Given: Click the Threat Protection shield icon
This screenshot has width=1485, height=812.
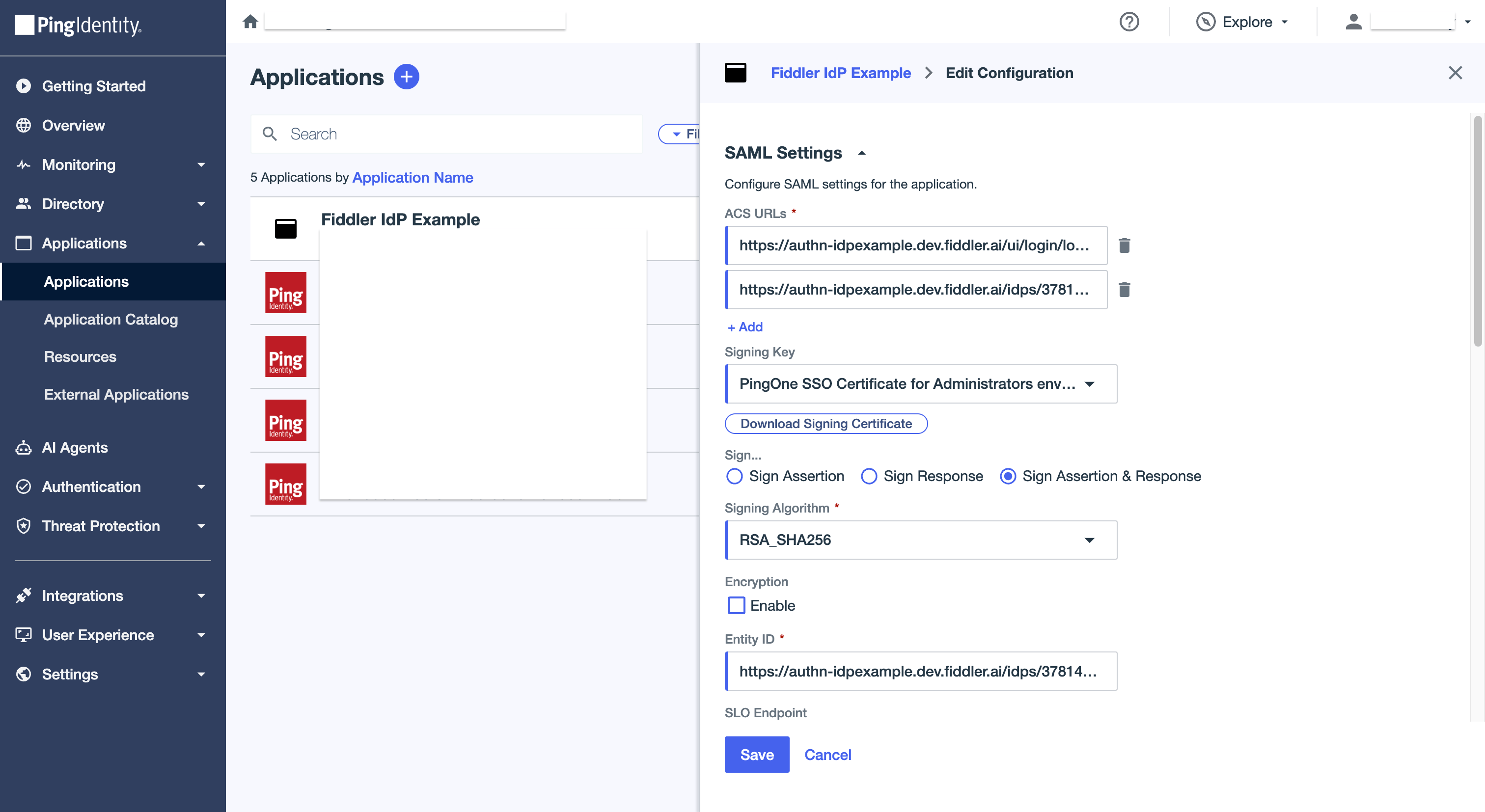Looking at the screenshot, I should point(23,526).
